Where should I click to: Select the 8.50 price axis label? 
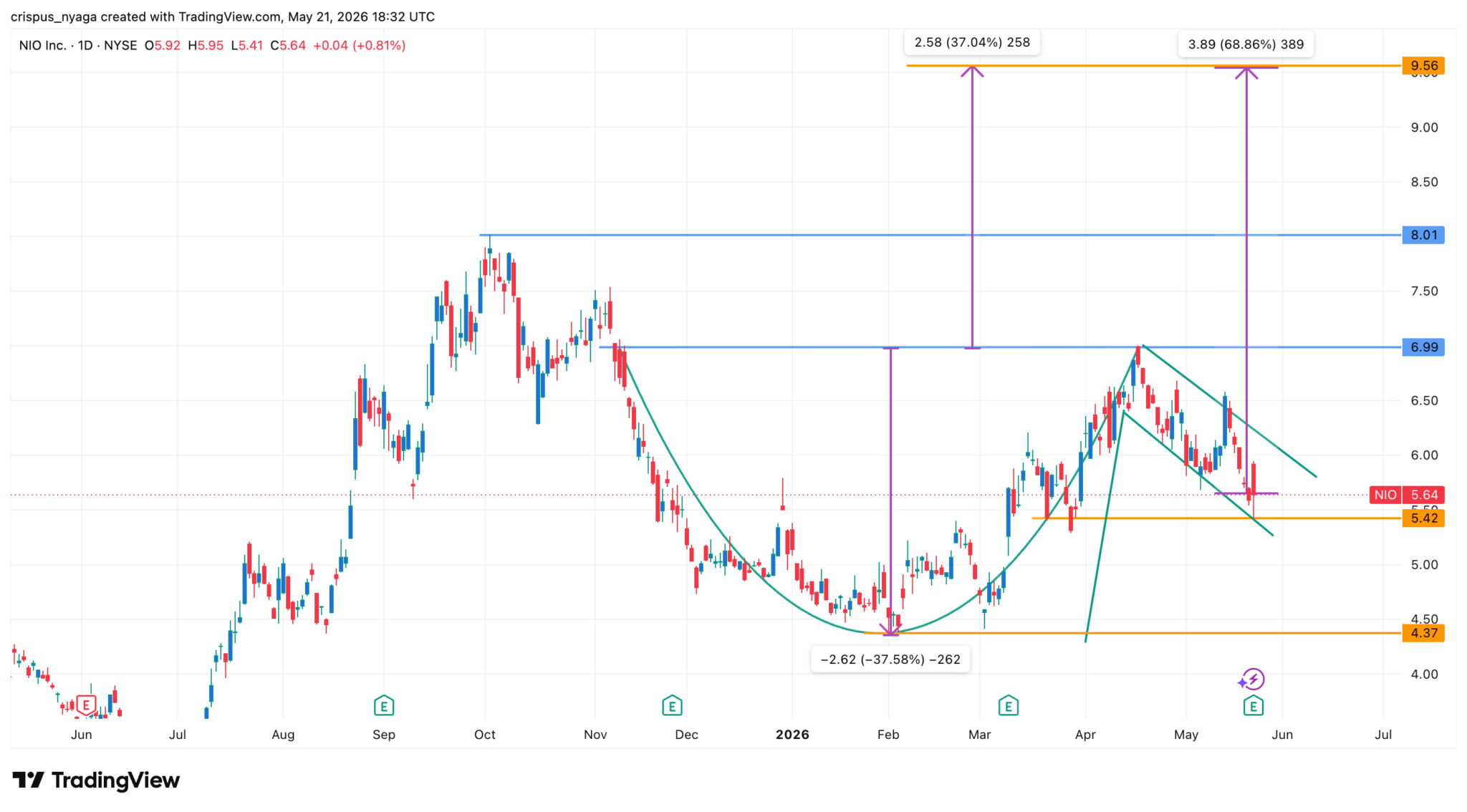tap(1424, 182)
